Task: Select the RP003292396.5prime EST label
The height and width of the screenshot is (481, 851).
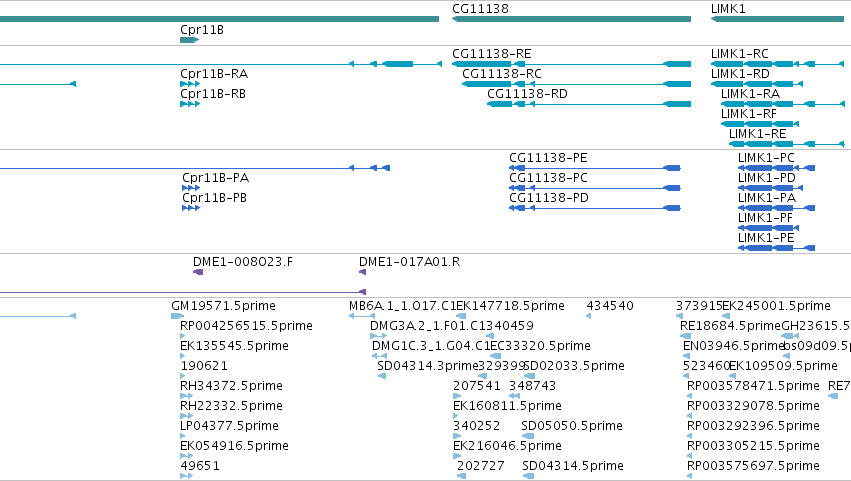Action: coord(753,427)
